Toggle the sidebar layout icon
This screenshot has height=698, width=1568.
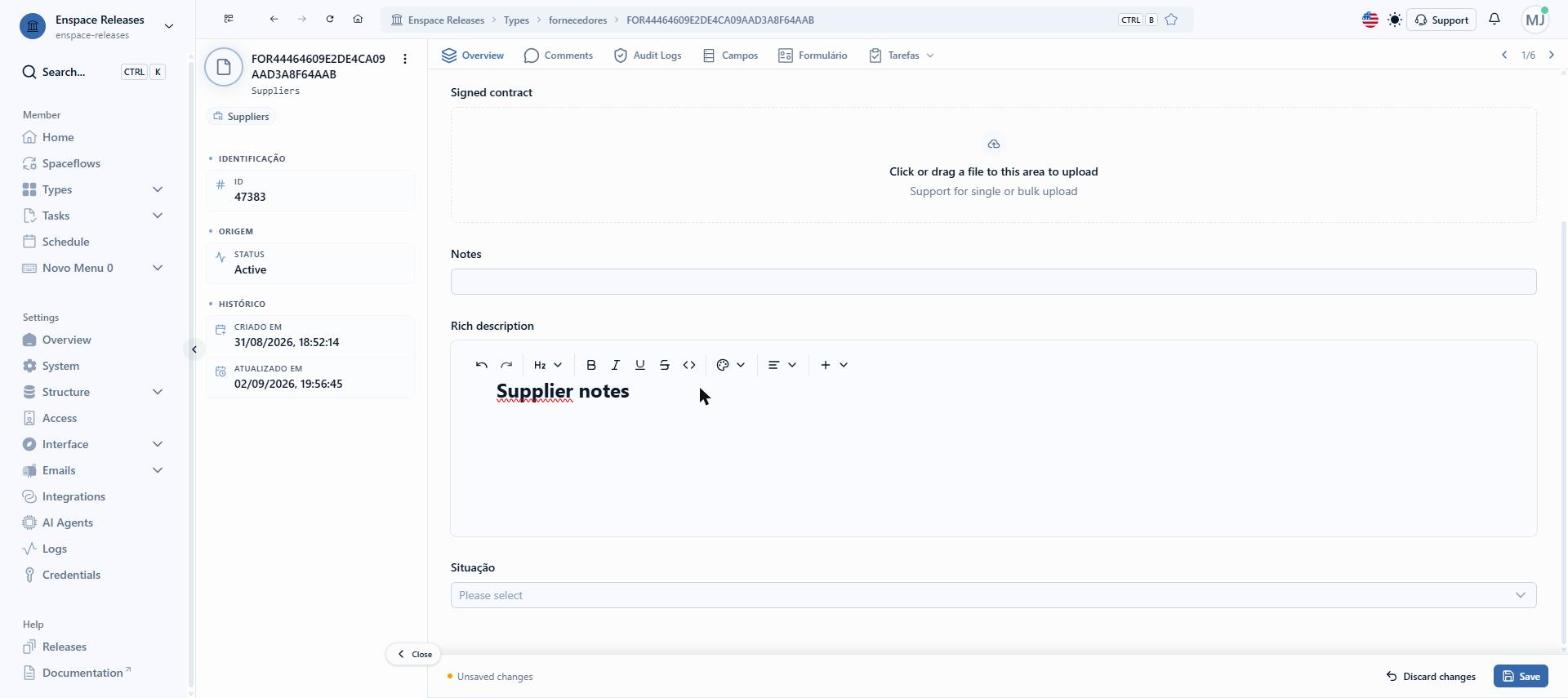click(229, 19)
